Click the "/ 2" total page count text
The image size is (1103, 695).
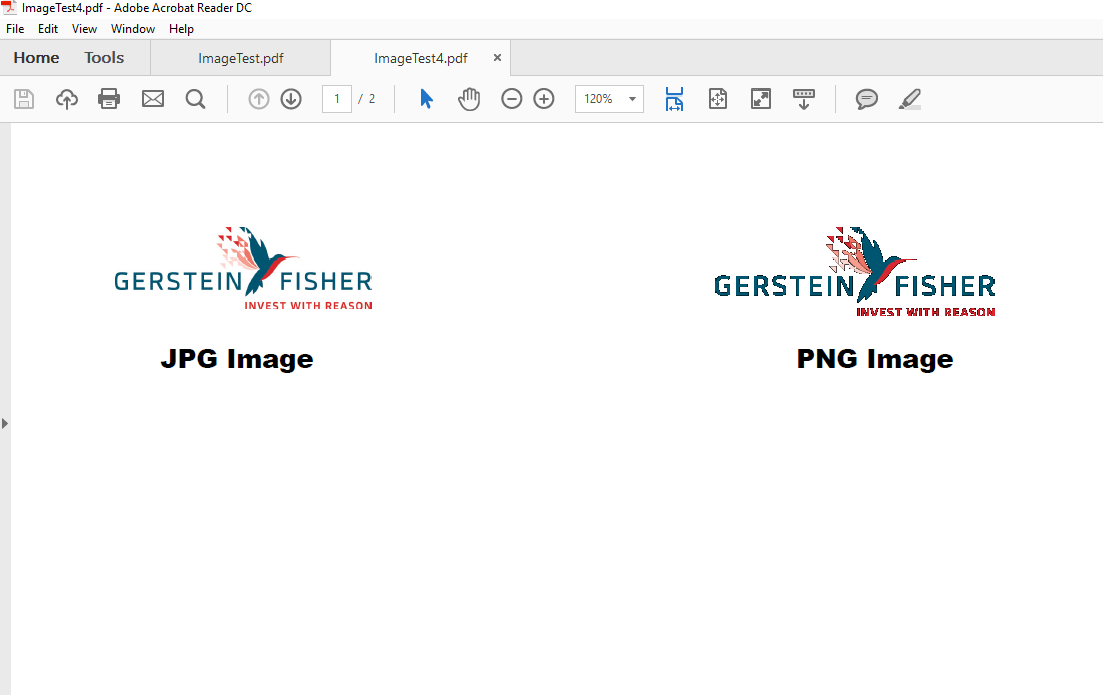coord(366,99)
